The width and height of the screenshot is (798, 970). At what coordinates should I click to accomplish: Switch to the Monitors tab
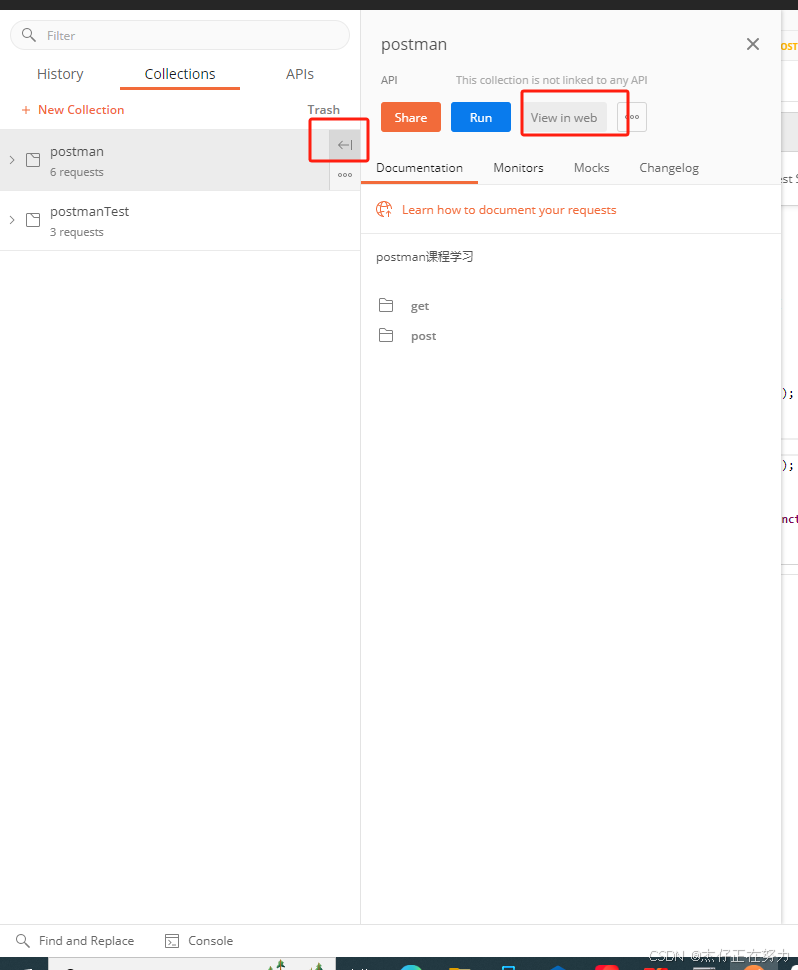pos(518,168)
